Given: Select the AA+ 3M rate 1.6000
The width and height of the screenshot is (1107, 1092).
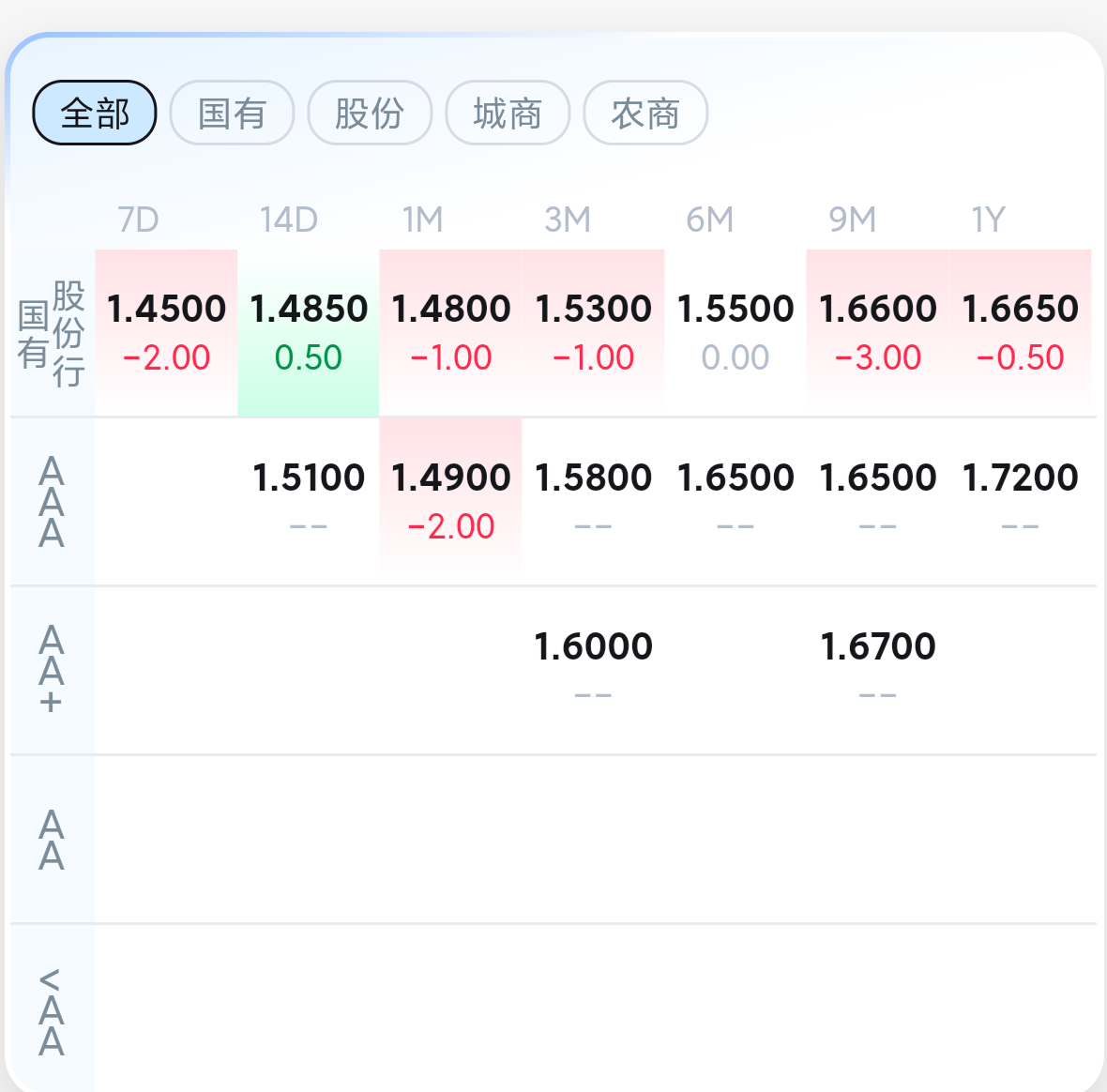Looking at the screenshot, I should click(593, 670).
